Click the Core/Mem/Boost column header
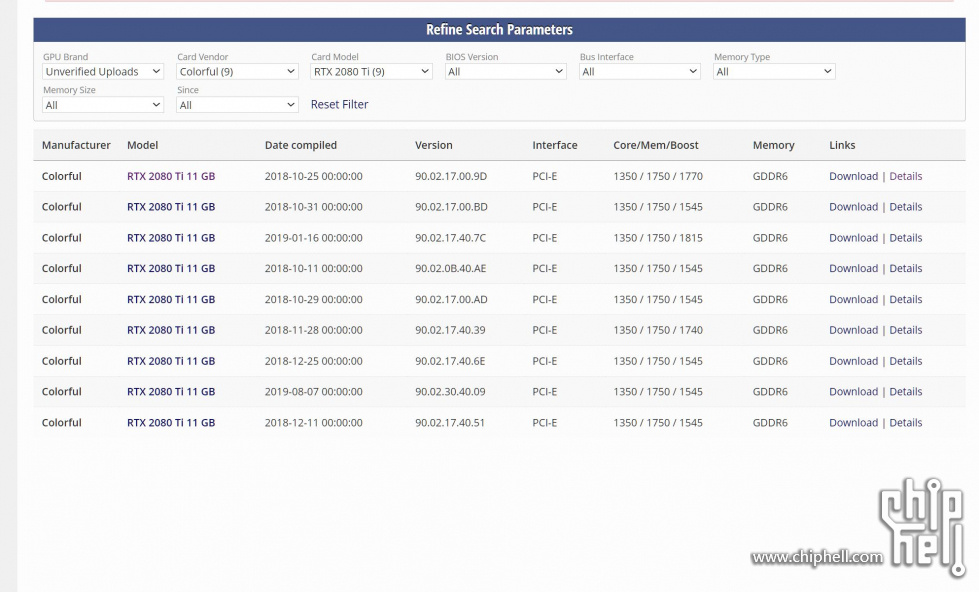The width and height of the screenshot is (979, 592). pyautogui.click(x=656, y=145)
